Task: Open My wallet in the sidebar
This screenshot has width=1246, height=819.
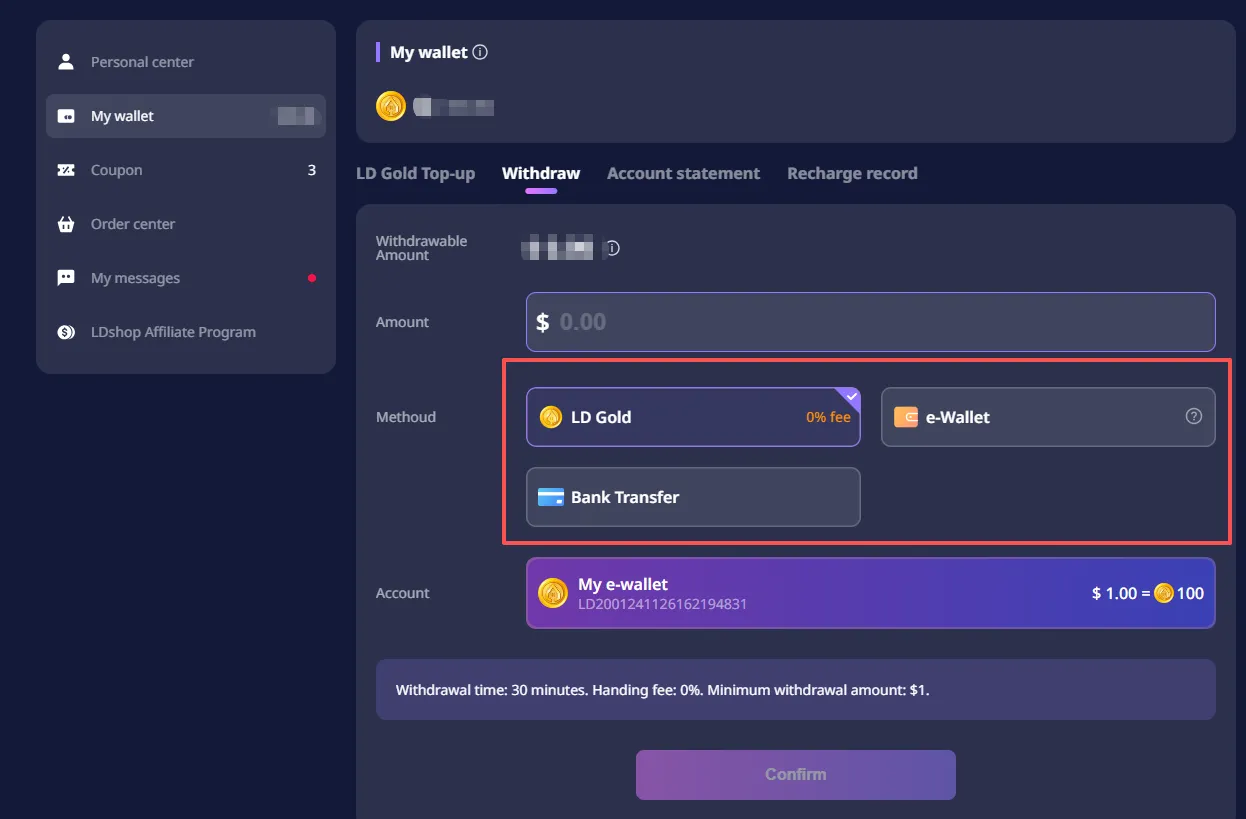Action: (x=123, y=116)
